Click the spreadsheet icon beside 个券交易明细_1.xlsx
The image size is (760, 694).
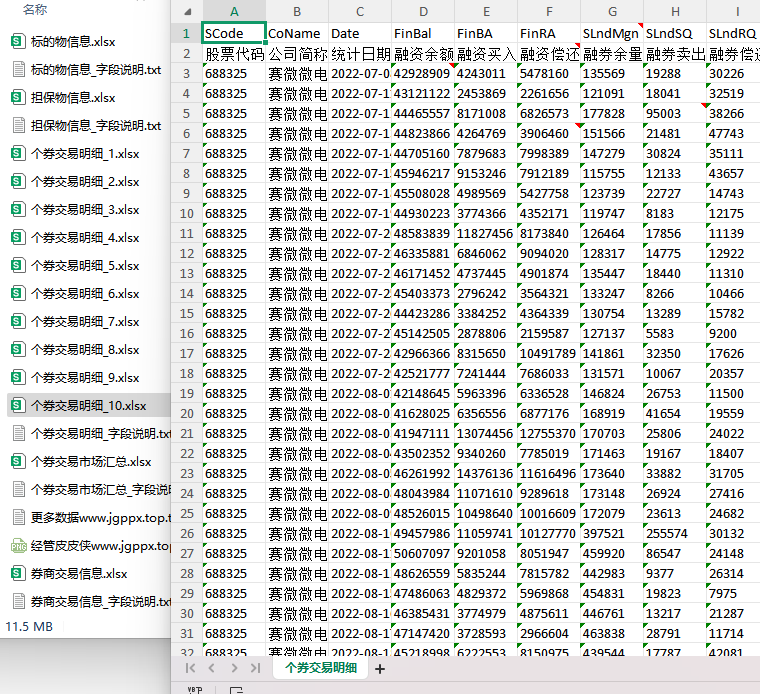pyautogui.click(x=18, y=154)
